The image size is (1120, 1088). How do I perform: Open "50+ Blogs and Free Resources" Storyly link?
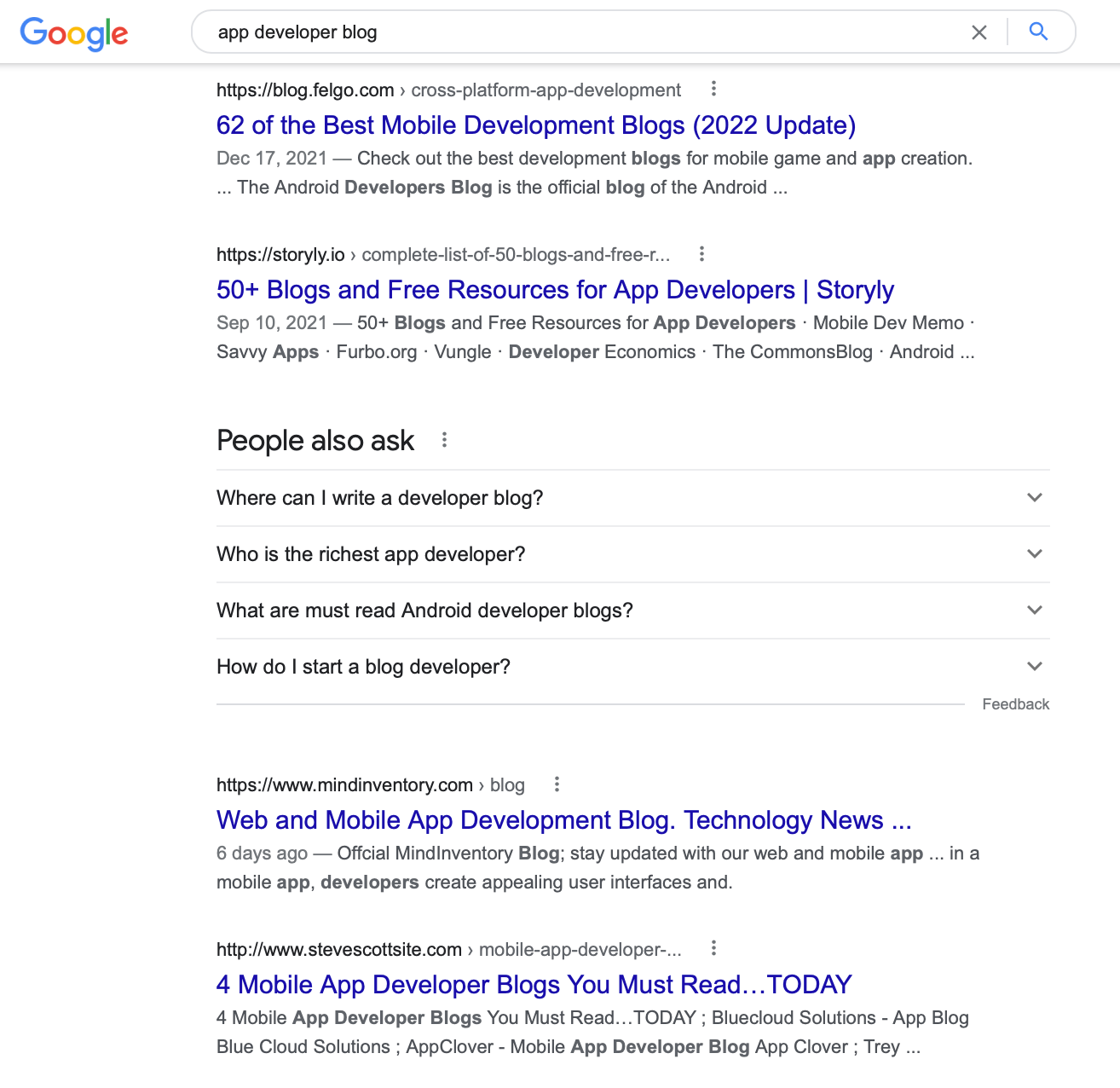point(555,290)
